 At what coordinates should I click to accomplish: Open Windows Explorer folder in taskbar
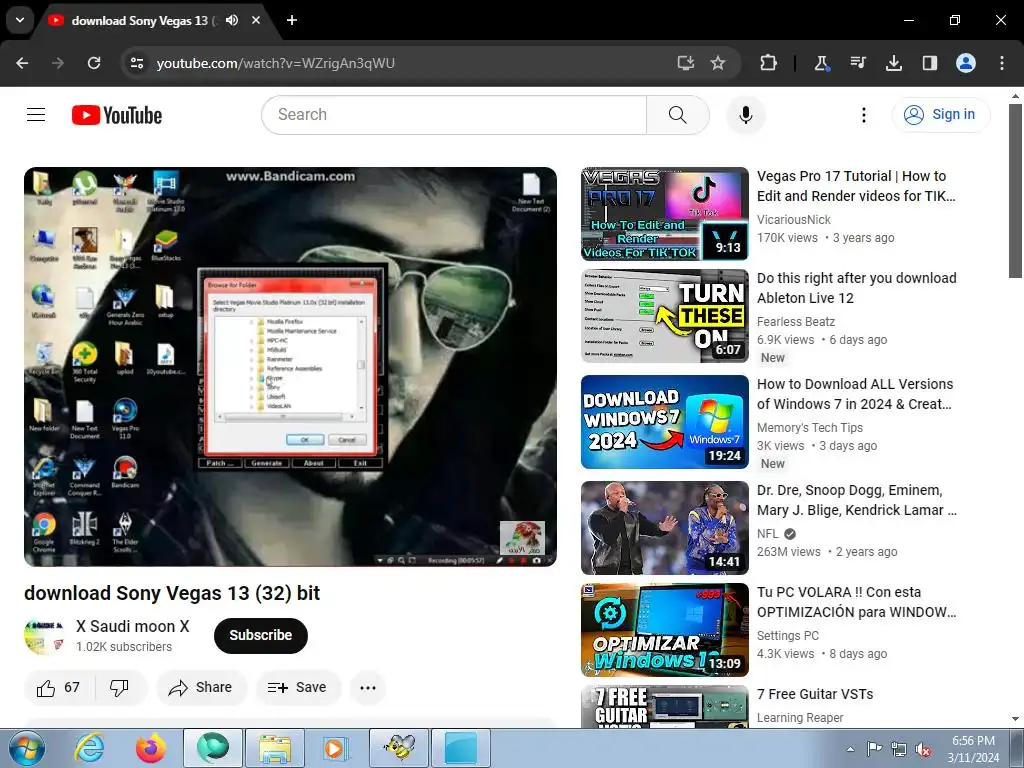tap(275, 748)
